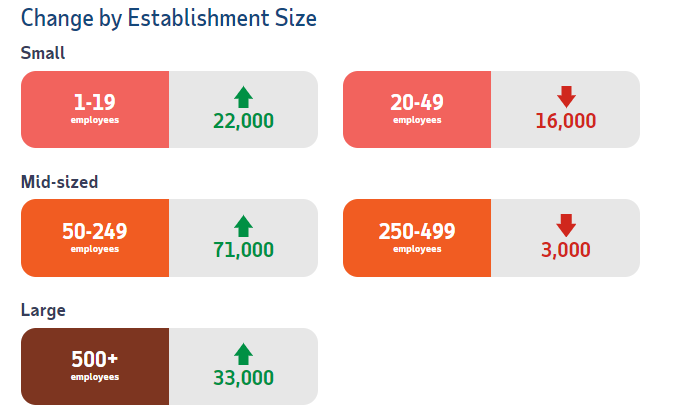Click the Mid-sized section label
This screenshot has height=415, width=683.
[59, 182]
